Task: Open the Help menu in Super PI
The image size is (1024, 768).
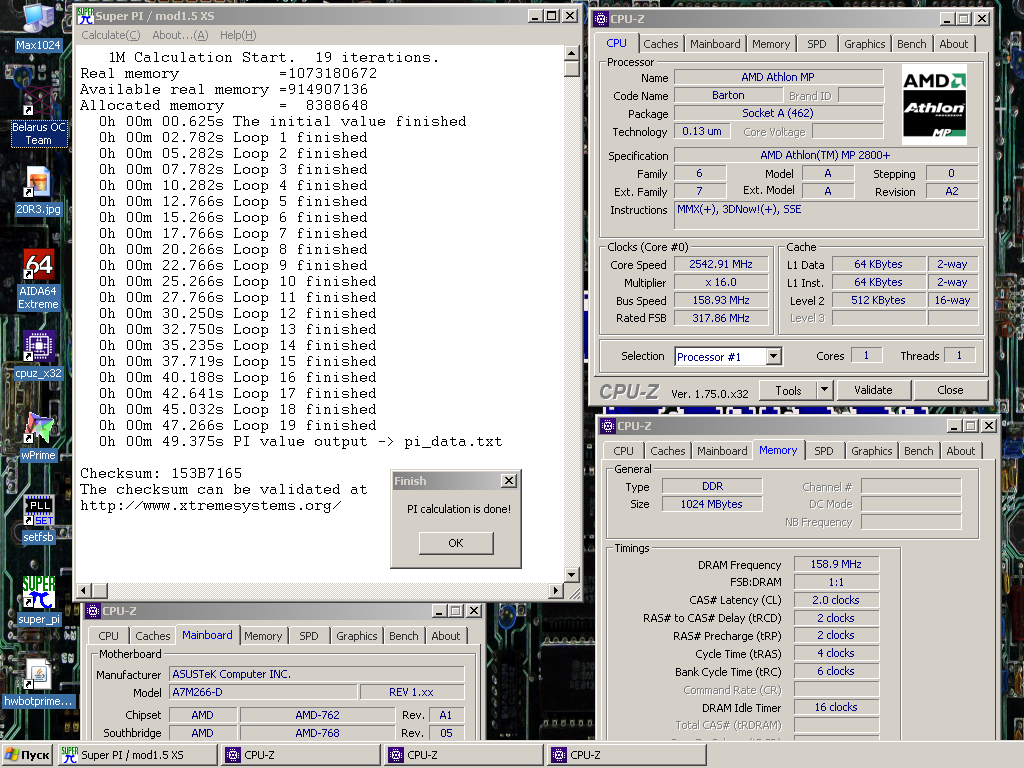Action: pos(238,35)
